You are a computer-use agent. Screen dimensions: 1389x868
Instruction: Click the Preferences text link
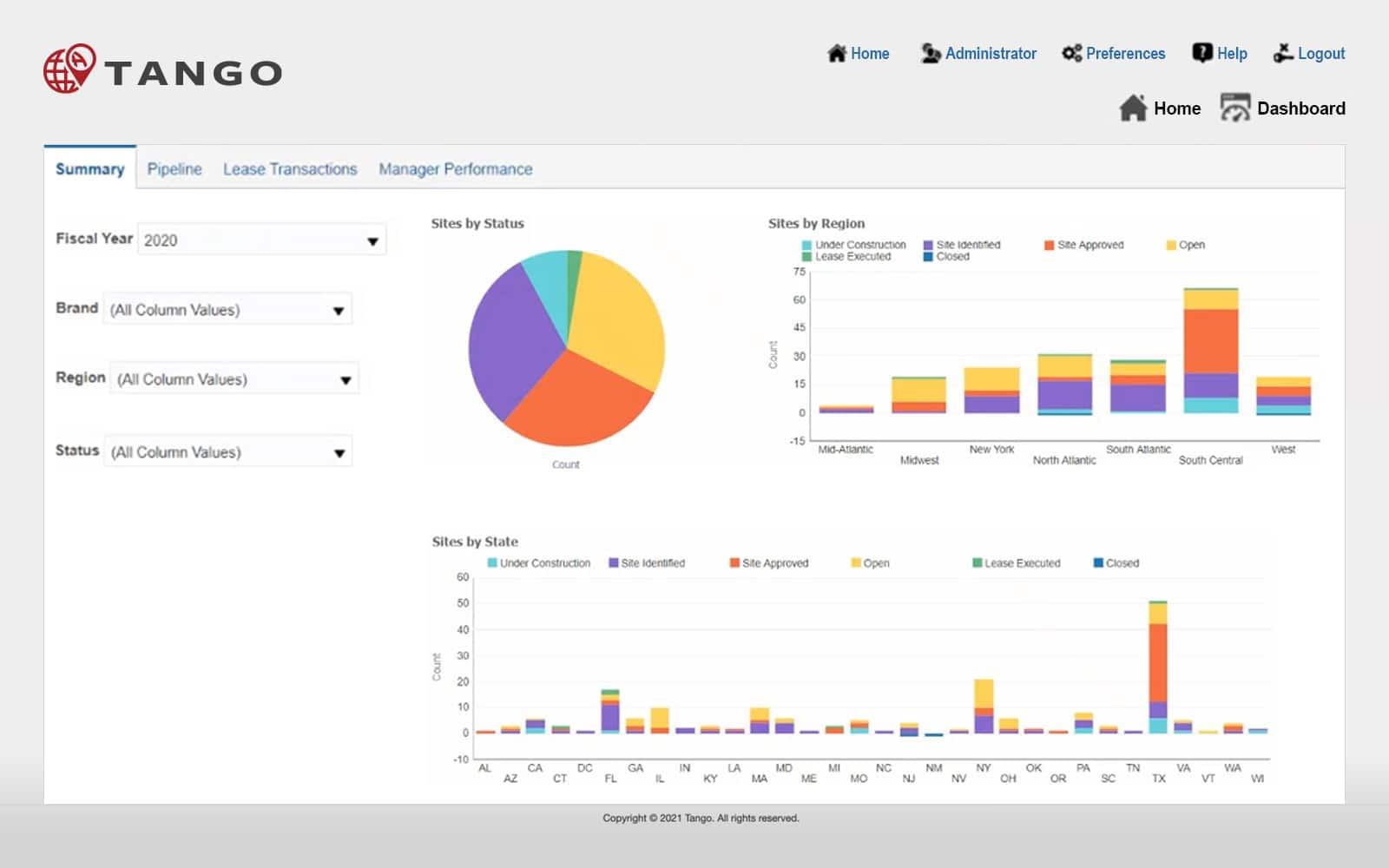click(x=1125, y=54)
